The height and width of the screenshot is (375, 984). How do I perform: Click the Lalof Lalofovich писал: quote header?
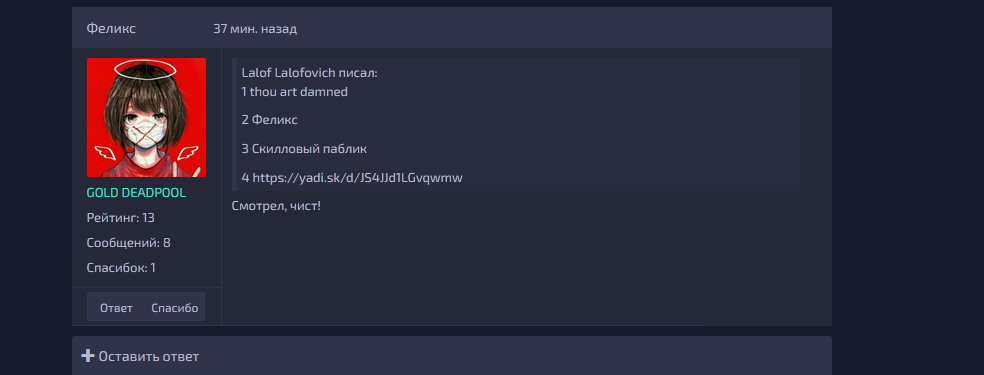click(309, 73)
